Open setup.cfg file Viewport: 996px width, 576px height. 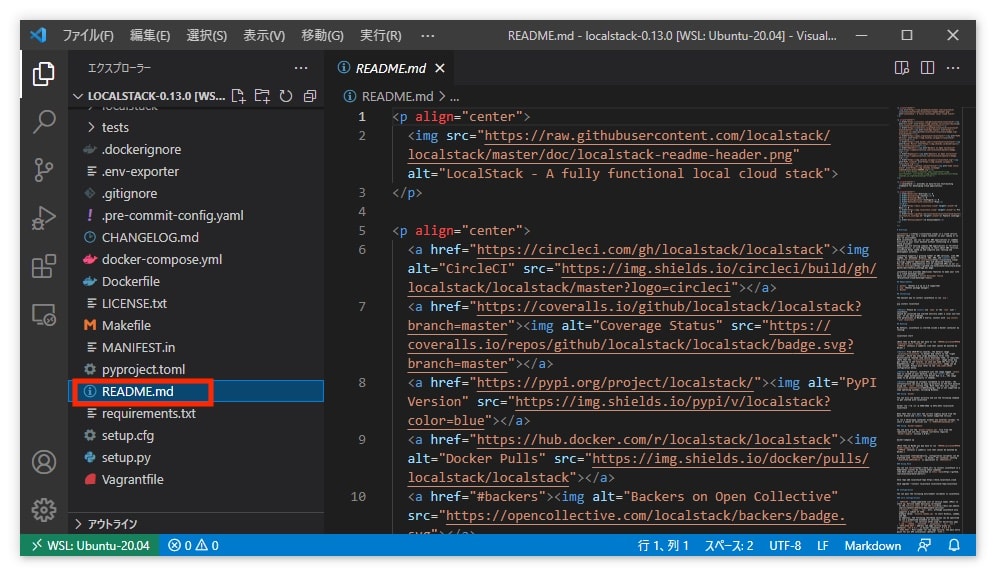[196, 435]
